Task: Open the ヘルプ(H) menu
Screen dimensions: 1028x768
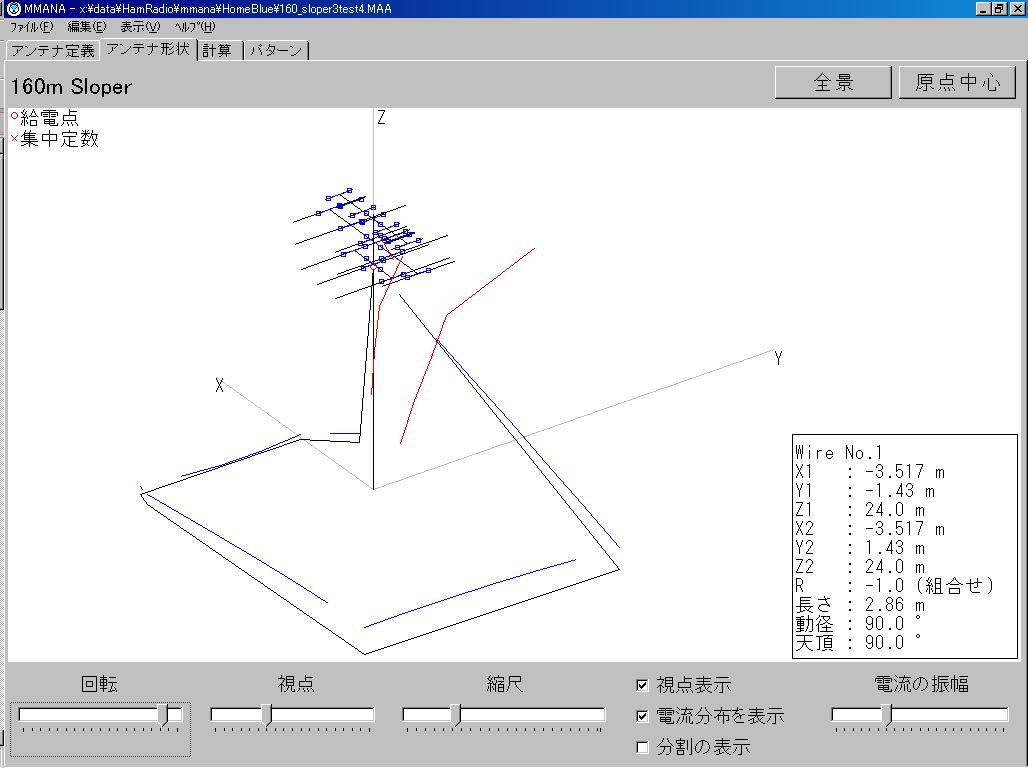Action: pos(194,27)
